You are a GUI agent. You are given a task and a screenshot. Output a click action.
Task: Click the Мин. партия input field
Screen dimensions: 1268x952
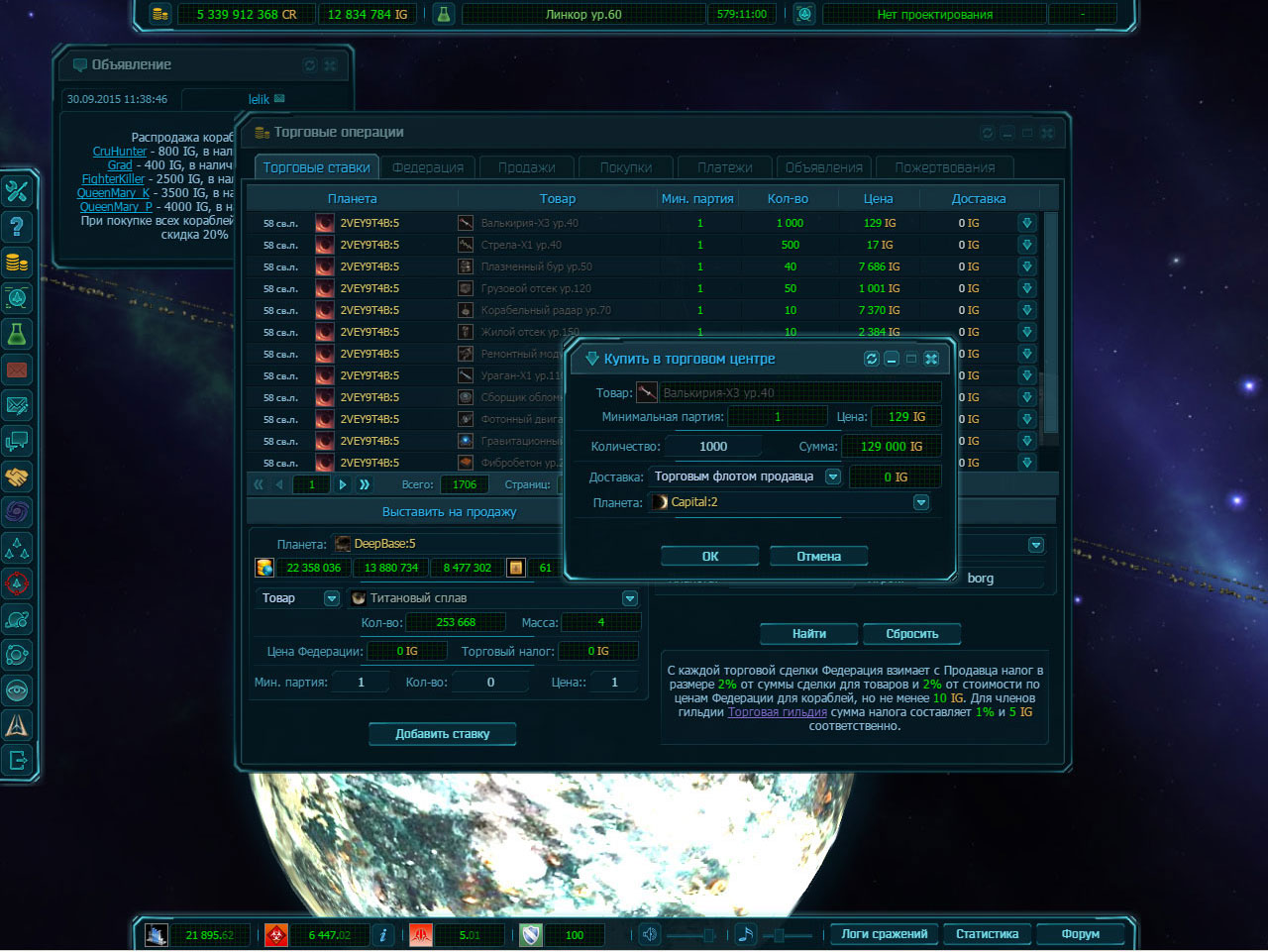tap(361, 682)
